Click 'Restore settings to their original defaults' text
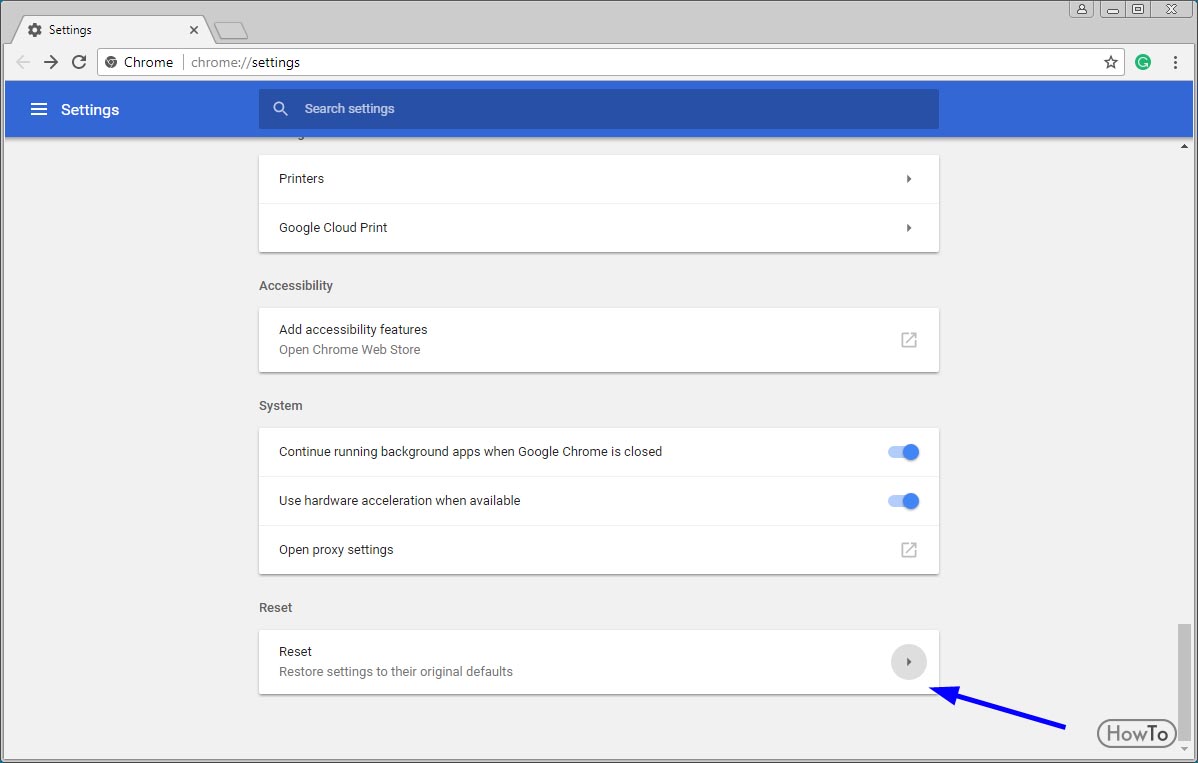Viewport: 1198px width, 763px height. tap(396, 672)
